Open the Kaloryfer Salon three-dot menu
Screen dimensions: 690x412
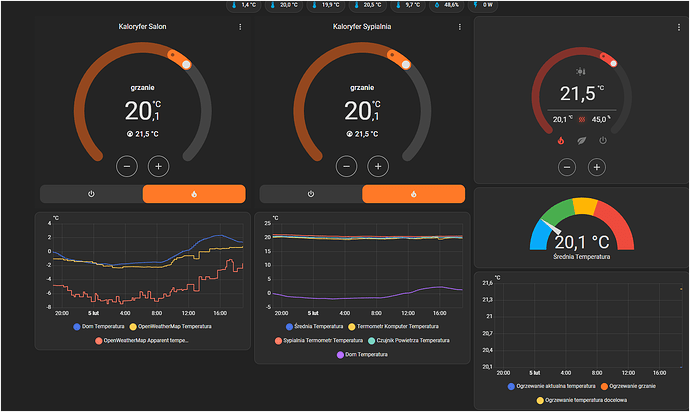click(240, 27)
